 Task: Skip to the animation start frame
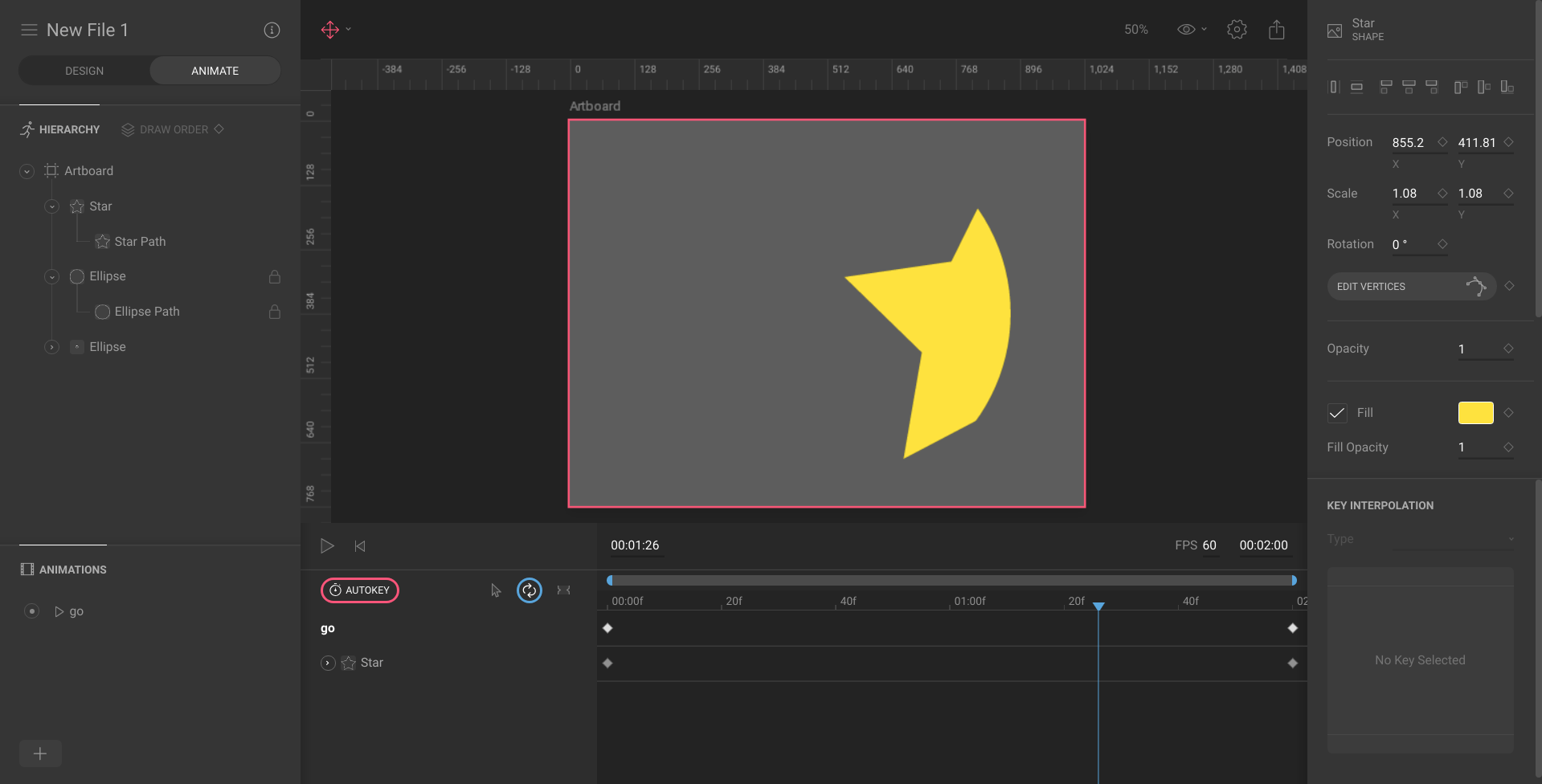pyautogui.click(x=359, y=545)
